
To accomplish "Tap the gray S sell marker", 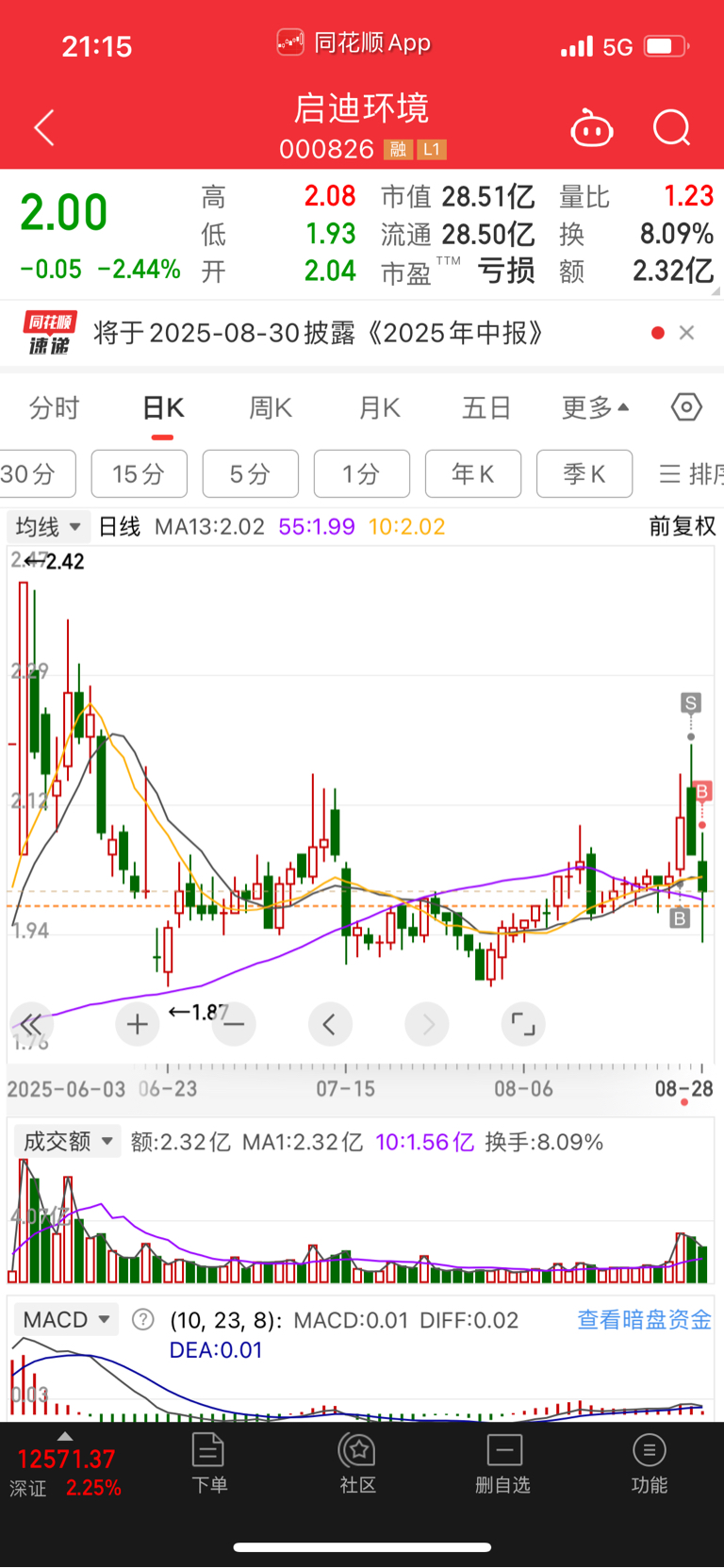I will pos(691,702).
